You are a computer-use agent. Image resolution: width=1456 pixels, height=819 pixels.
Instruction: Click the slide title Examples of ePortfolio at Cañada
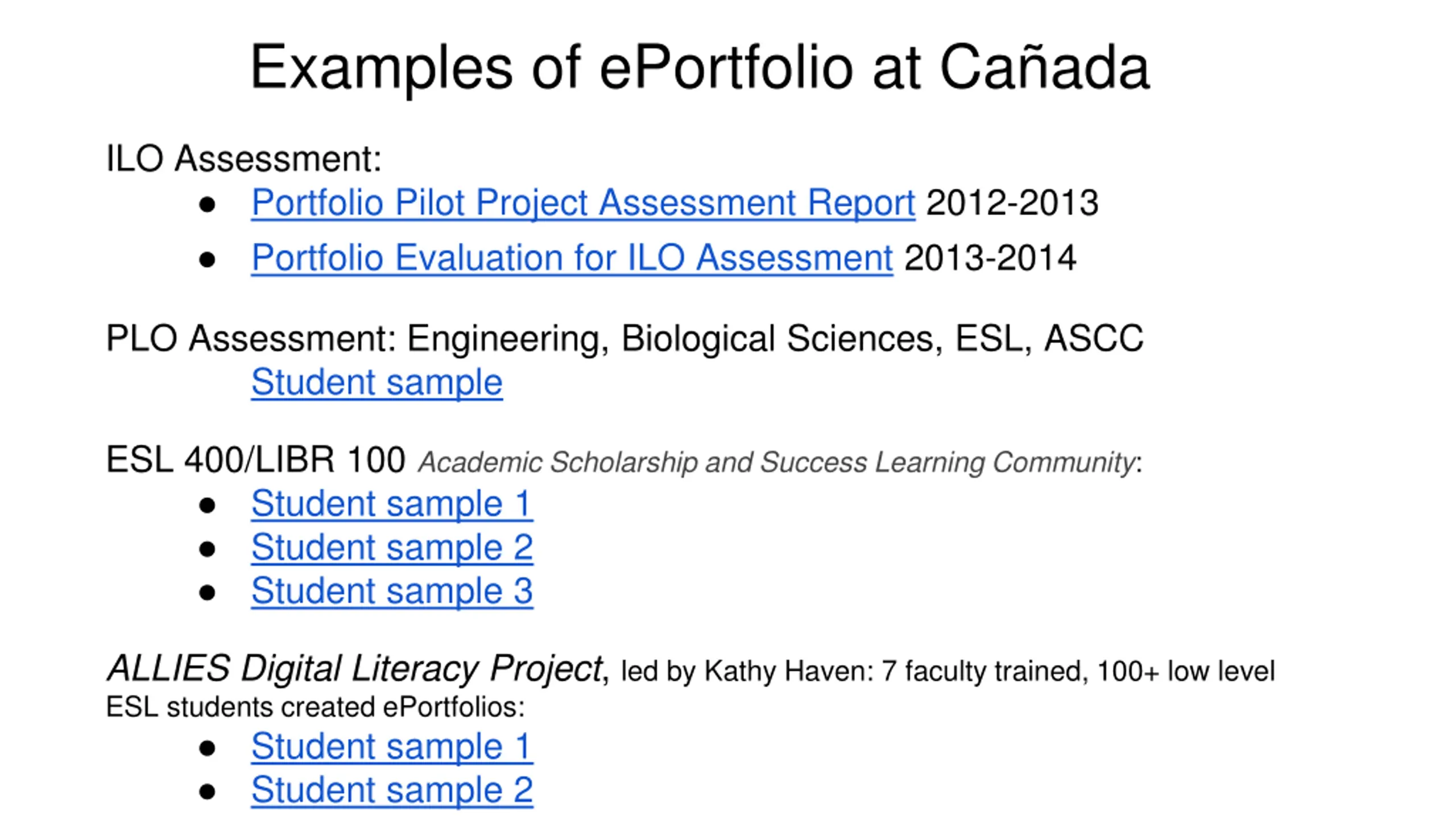pos(700,67)
